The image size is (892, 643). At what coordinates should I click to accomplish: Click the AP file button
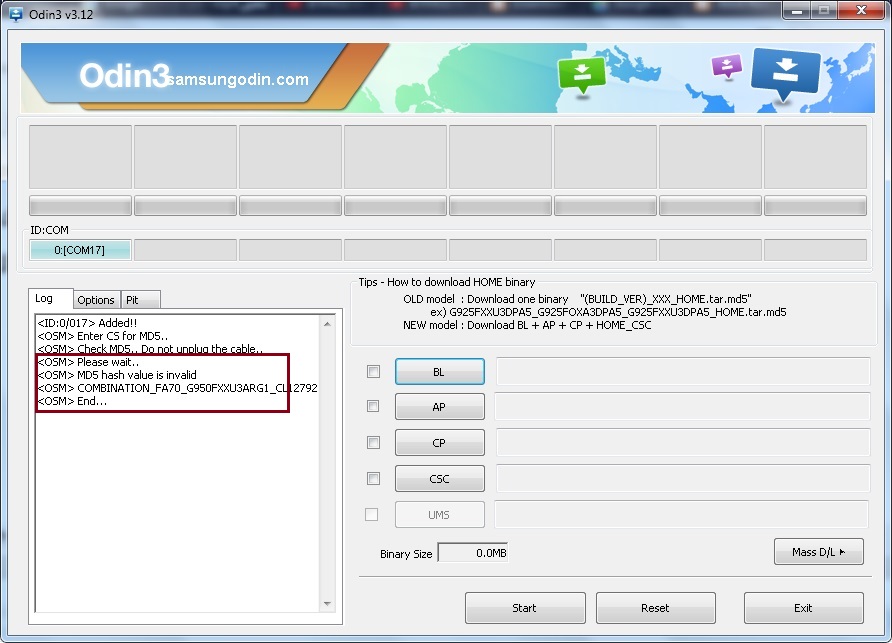(x=440, y=407)
